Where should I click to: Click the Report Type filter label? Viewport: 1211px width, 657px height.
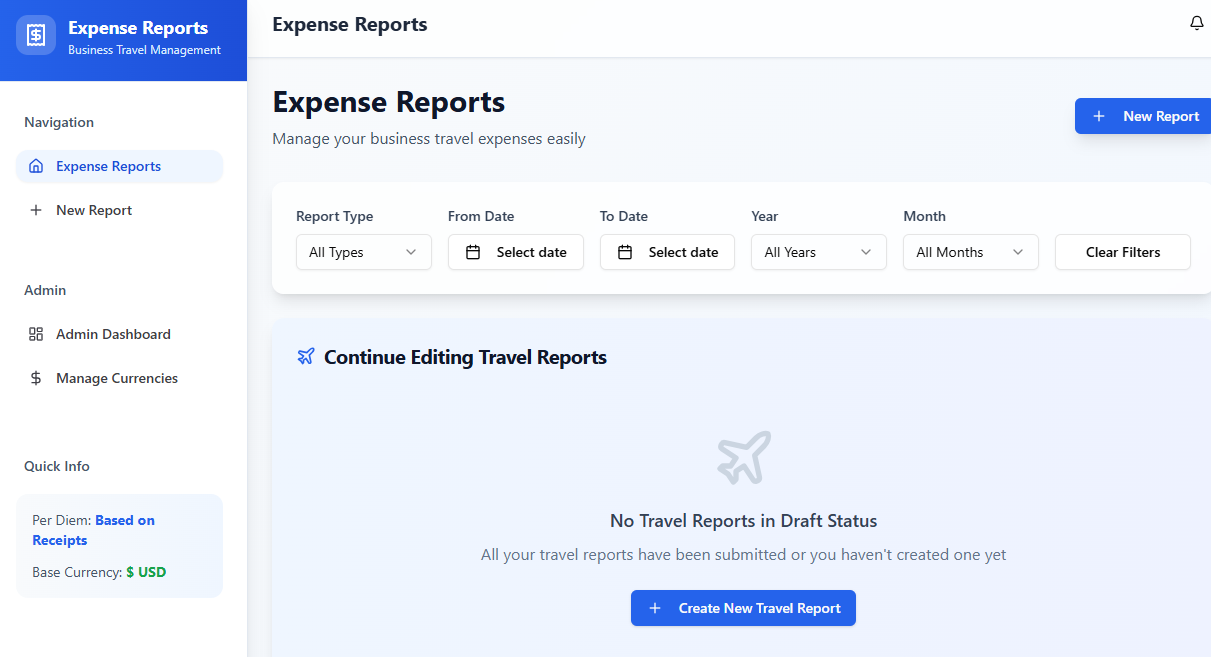[x=335, y=216]
